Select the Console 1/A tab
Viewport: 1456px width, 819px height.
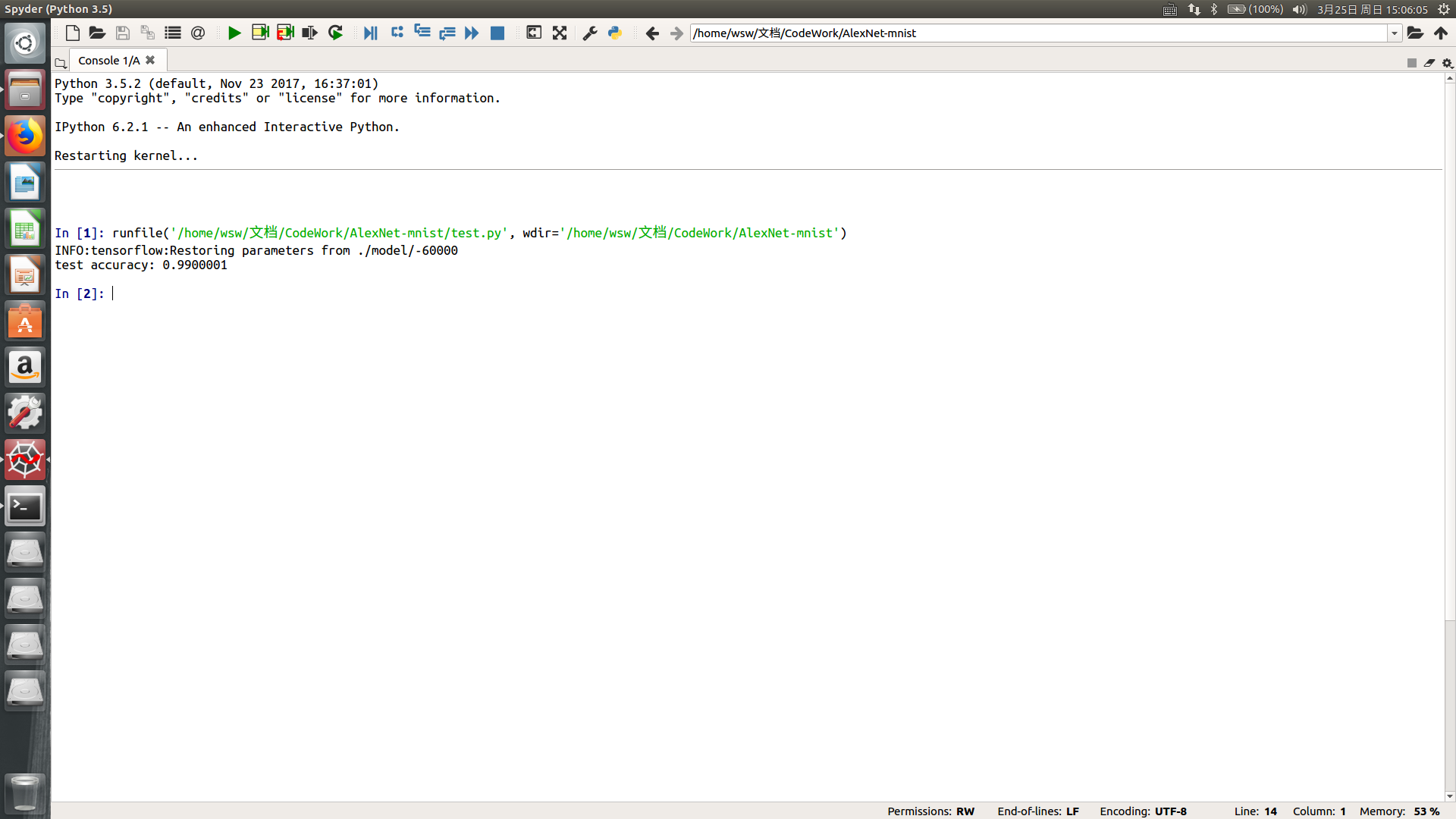pos(108,61)
